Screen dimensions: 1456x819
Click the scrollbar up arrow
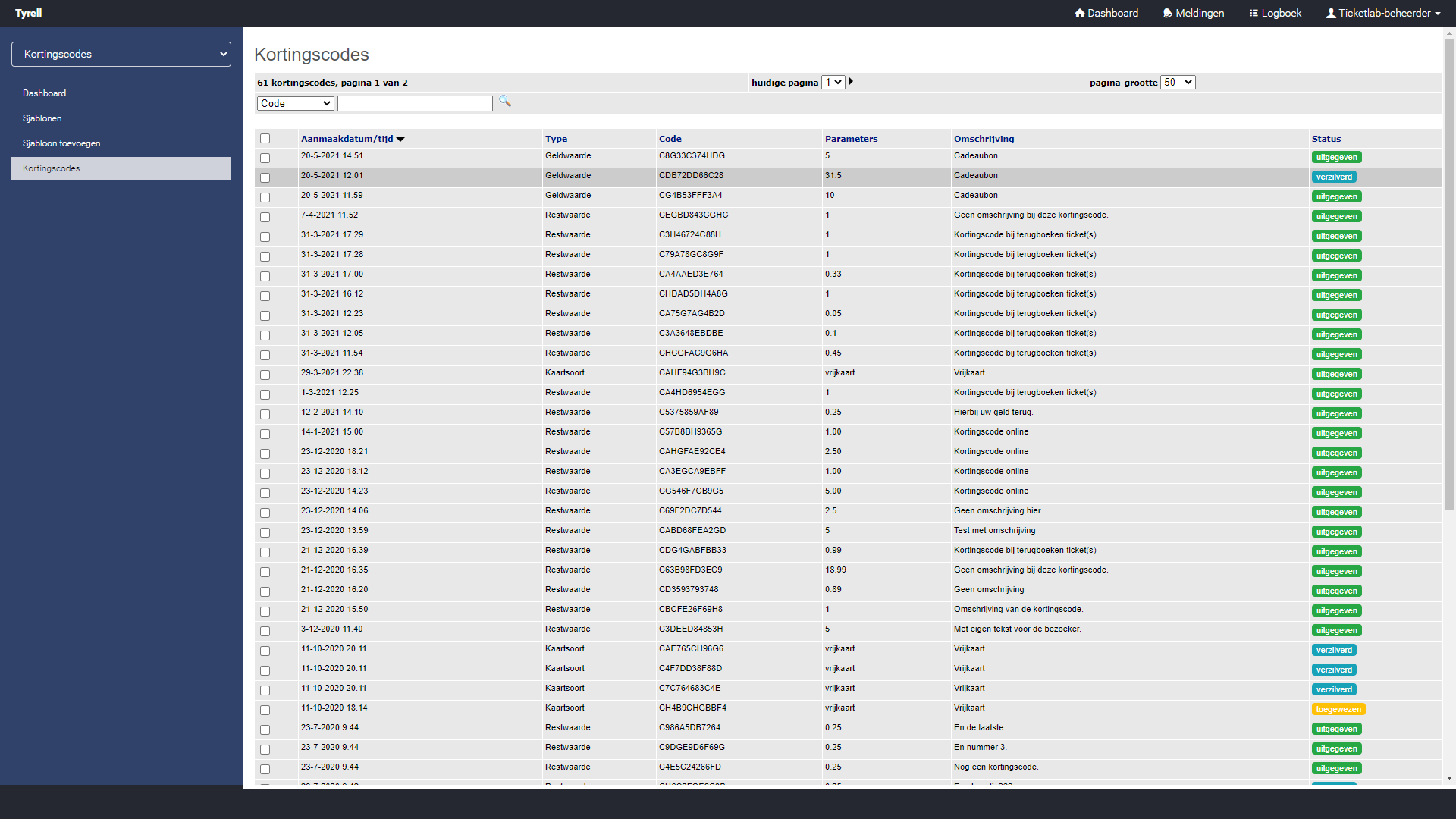[1449, 33]
